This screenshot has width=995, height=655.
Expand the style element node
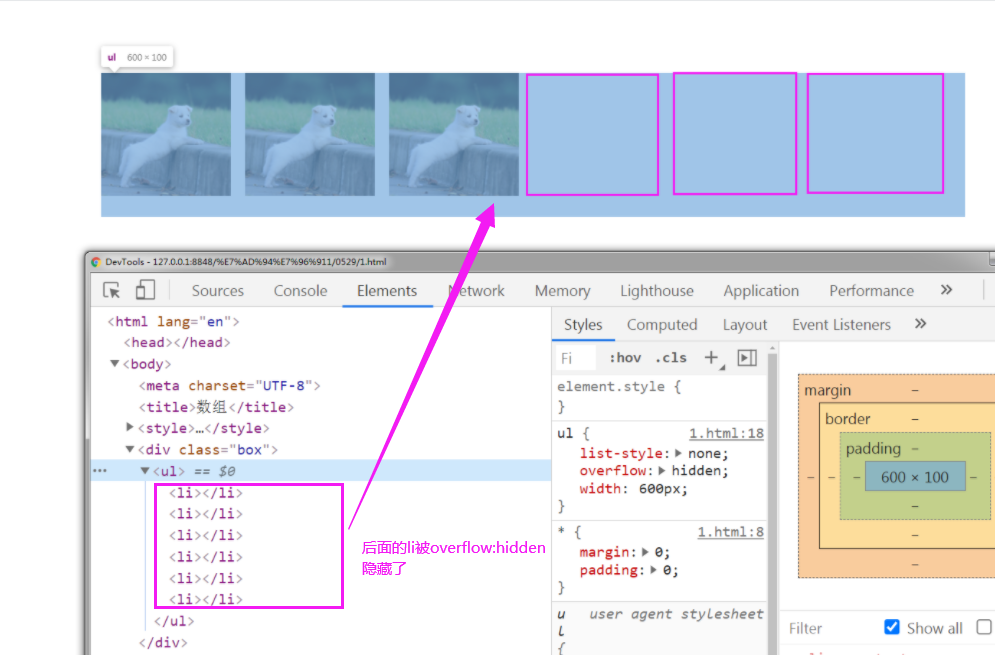[x=130, y=428]
